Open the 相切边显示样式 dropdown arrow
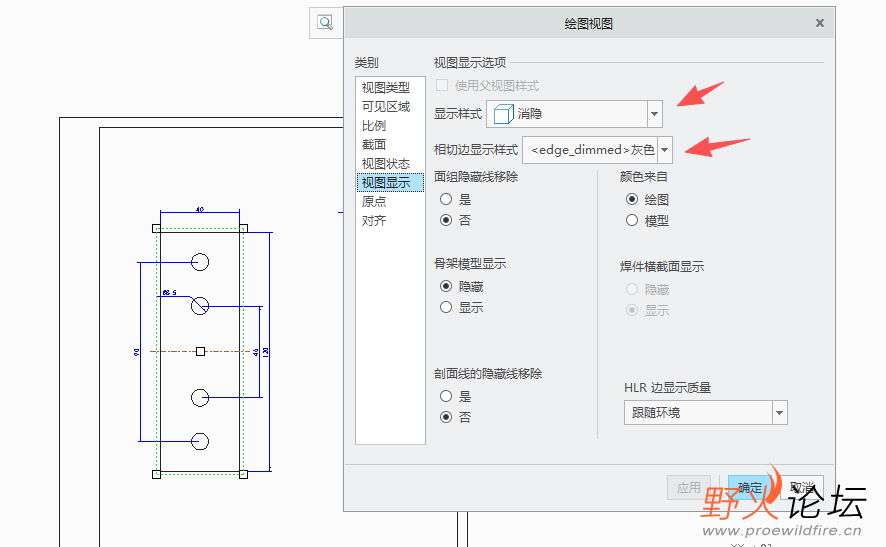The image size is (886, 547). click(x=665, y=150)
